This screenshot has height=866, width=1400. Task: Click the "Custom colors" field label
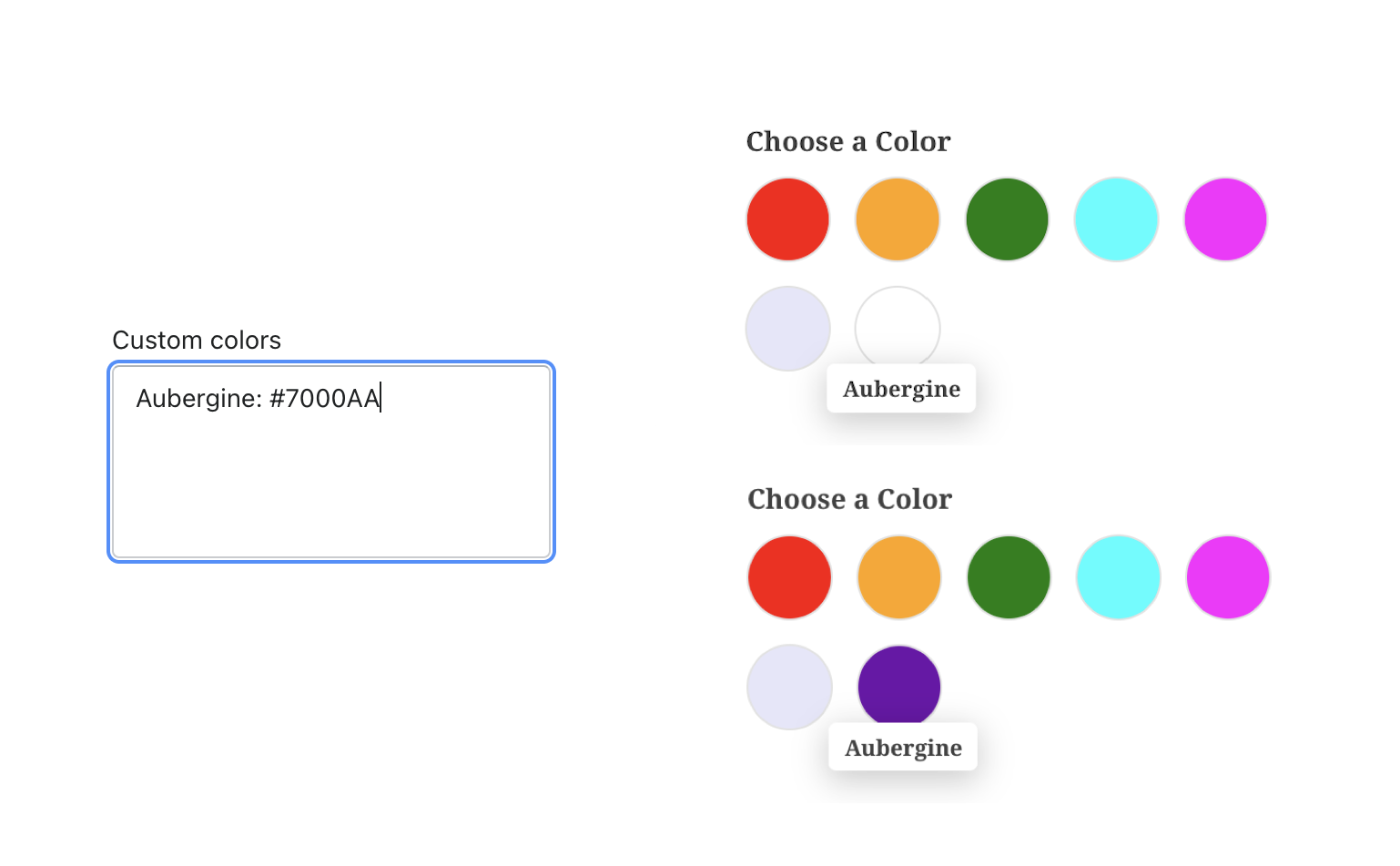pos(197,341)
